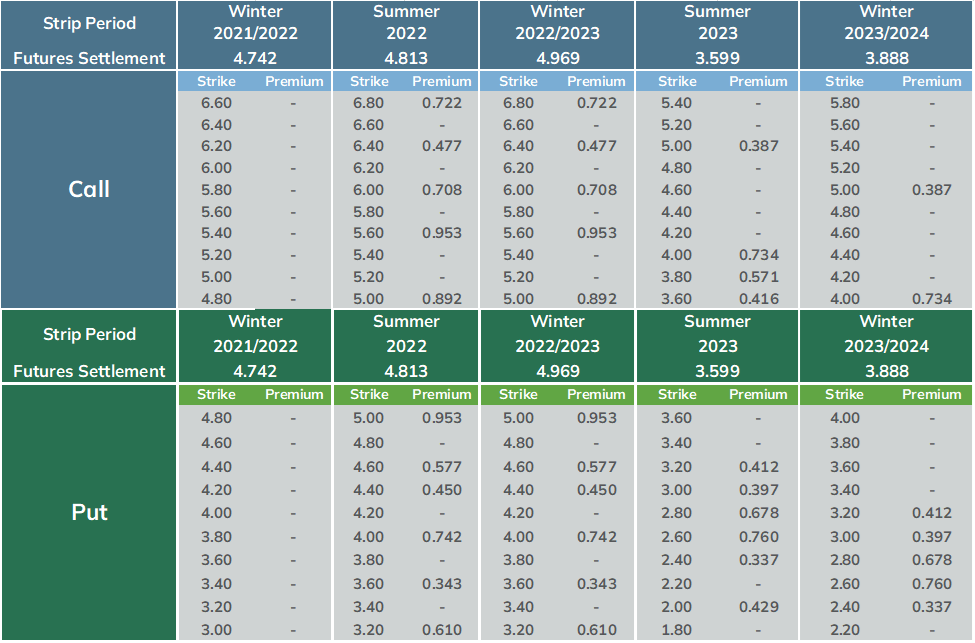Click Premium header under call Winter 2023/2024
Screen dimensions: 975x643
(x=931, y=81)
